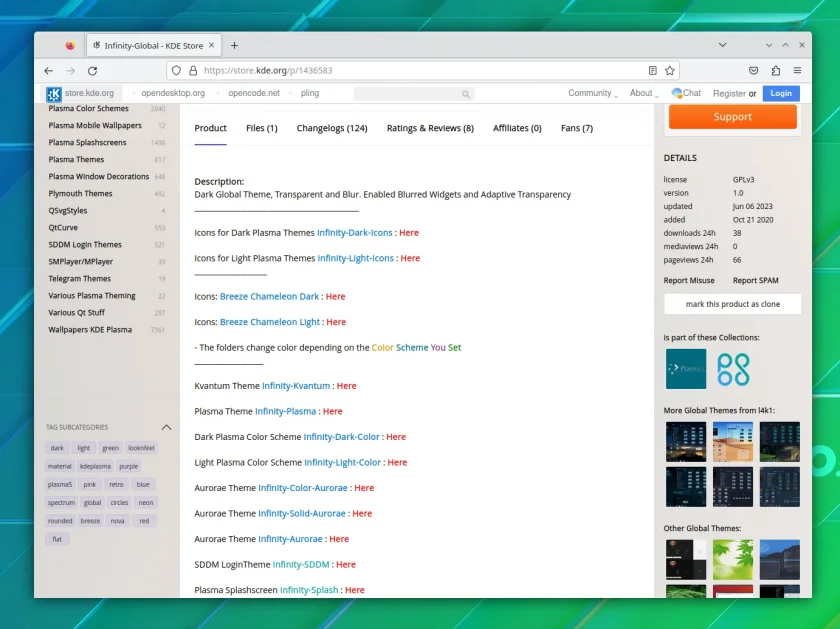Open the Pocket save icon
This screenshot has height=629, width=840.
(x=753, y=70)
